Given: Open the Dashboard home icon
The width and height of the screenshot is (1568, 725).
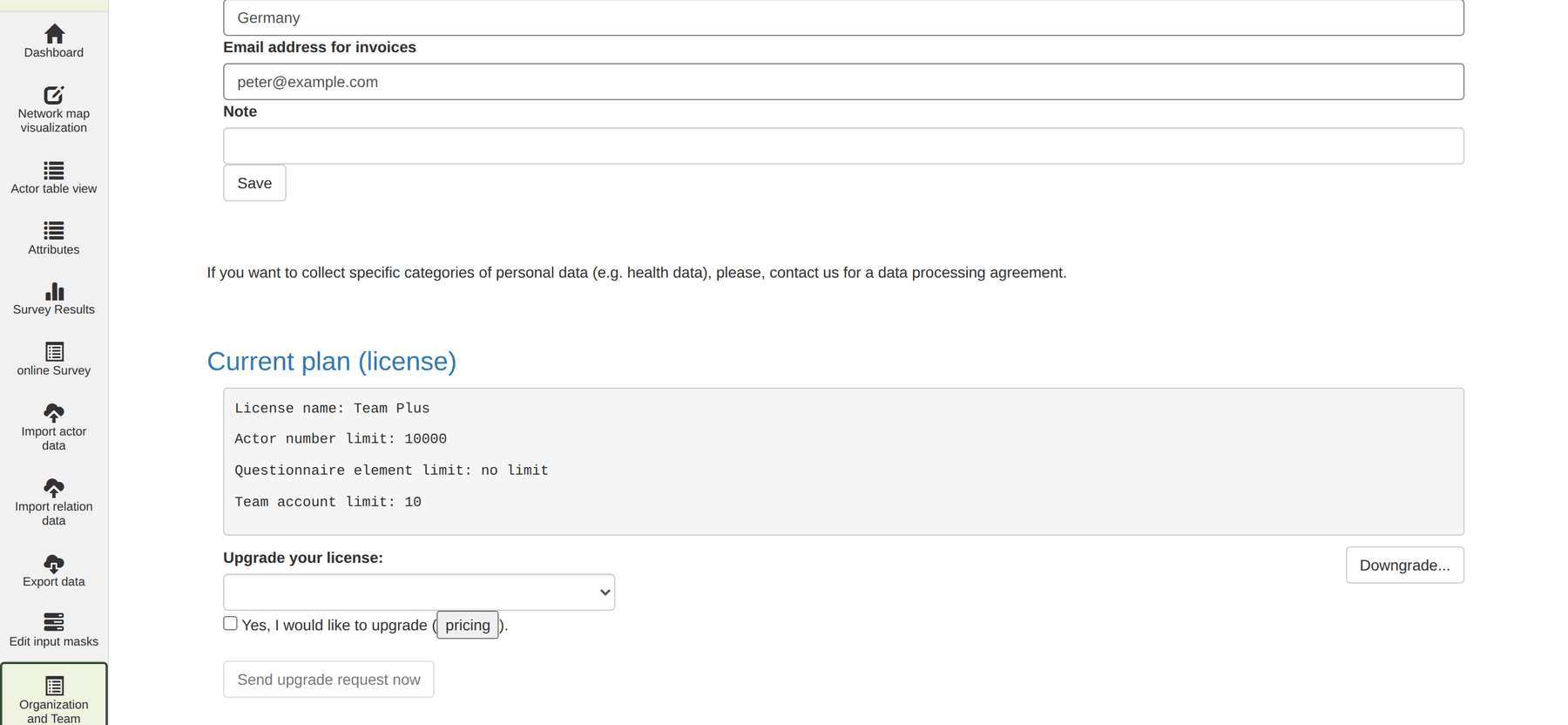Looking at the screenshot, I should [x=54, y=33].
